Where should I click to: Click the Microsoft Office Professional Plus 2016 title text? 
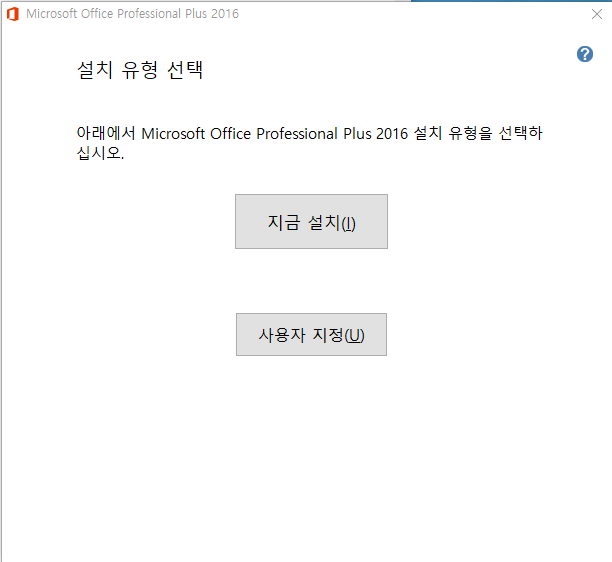pos(132,14)
